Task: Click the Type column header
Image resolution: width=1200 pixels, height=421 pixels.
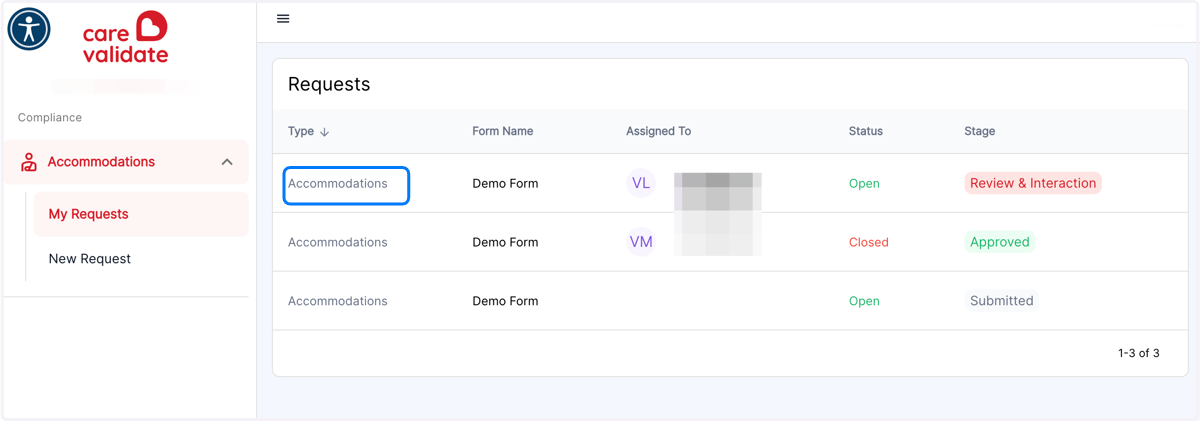Action: point(301,131)
